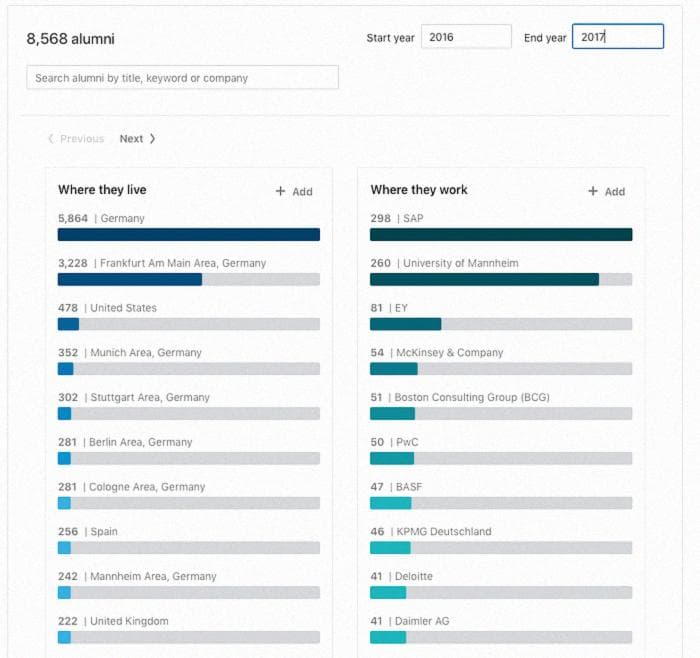
Task: Click the '298 | SAP' label
Action: pyautogui.click(x=397, y=218)
